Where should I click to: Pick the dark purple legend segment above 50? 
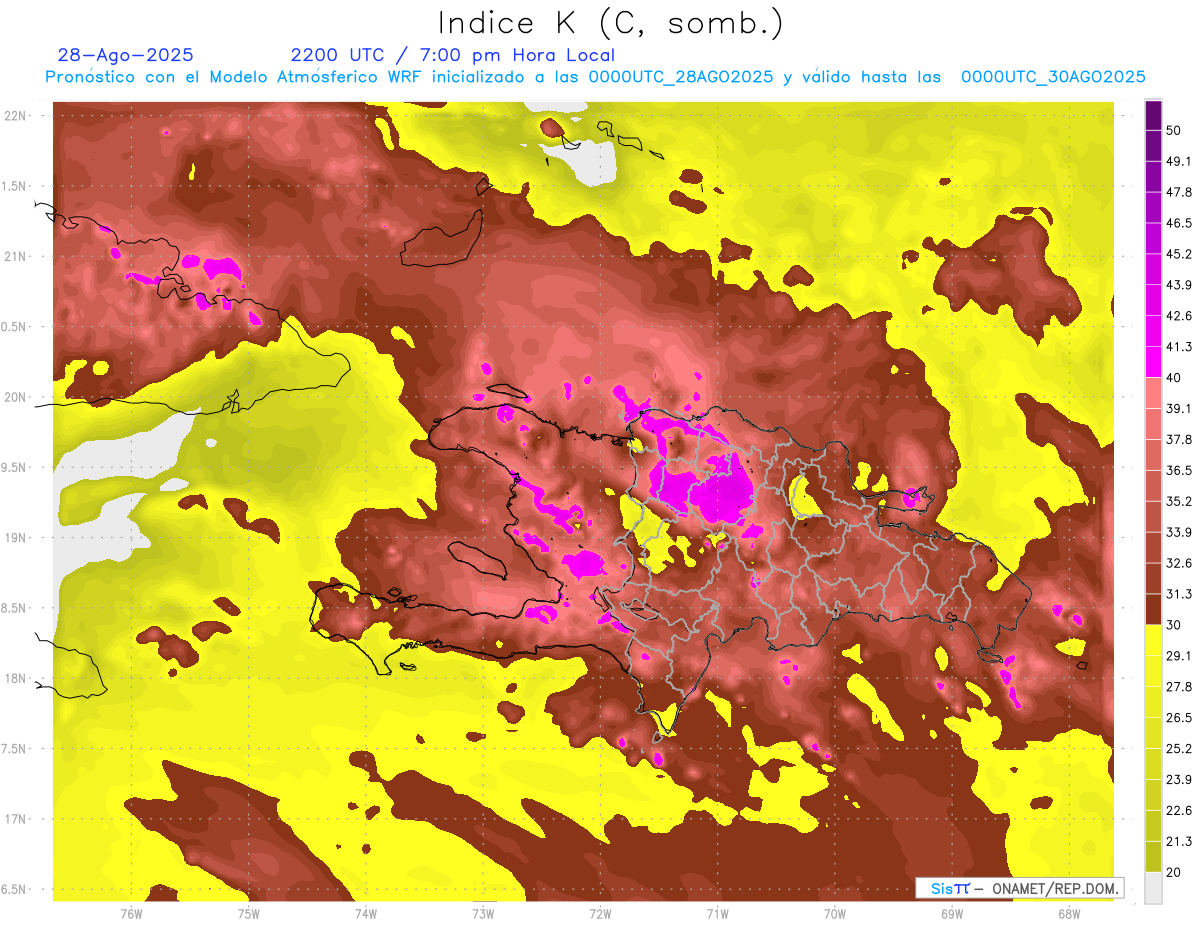pos(1153,115)
